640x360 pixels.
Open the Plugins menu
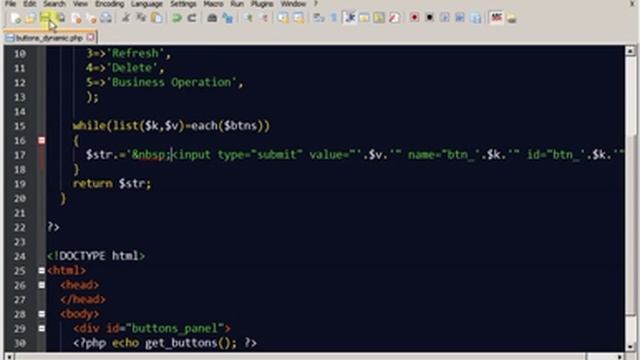[262, 4]
